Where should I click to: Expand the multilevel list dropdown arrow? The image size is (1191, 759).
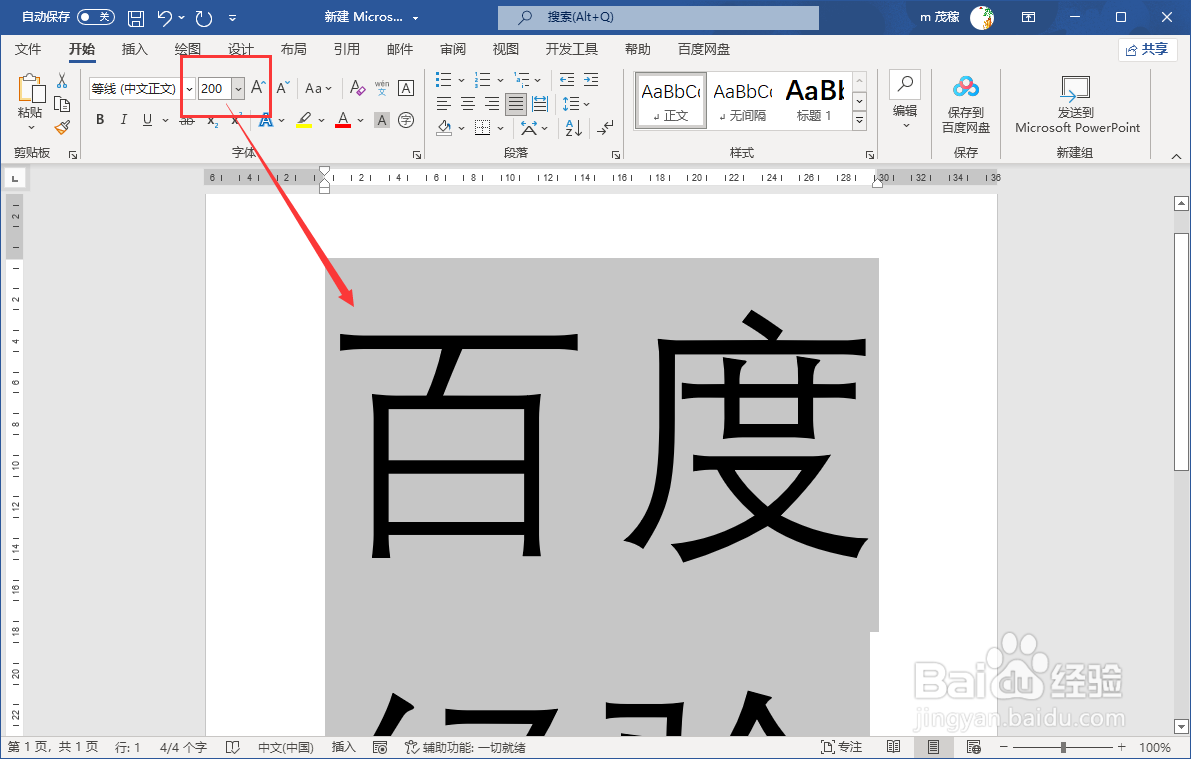[x=538, y=80]
